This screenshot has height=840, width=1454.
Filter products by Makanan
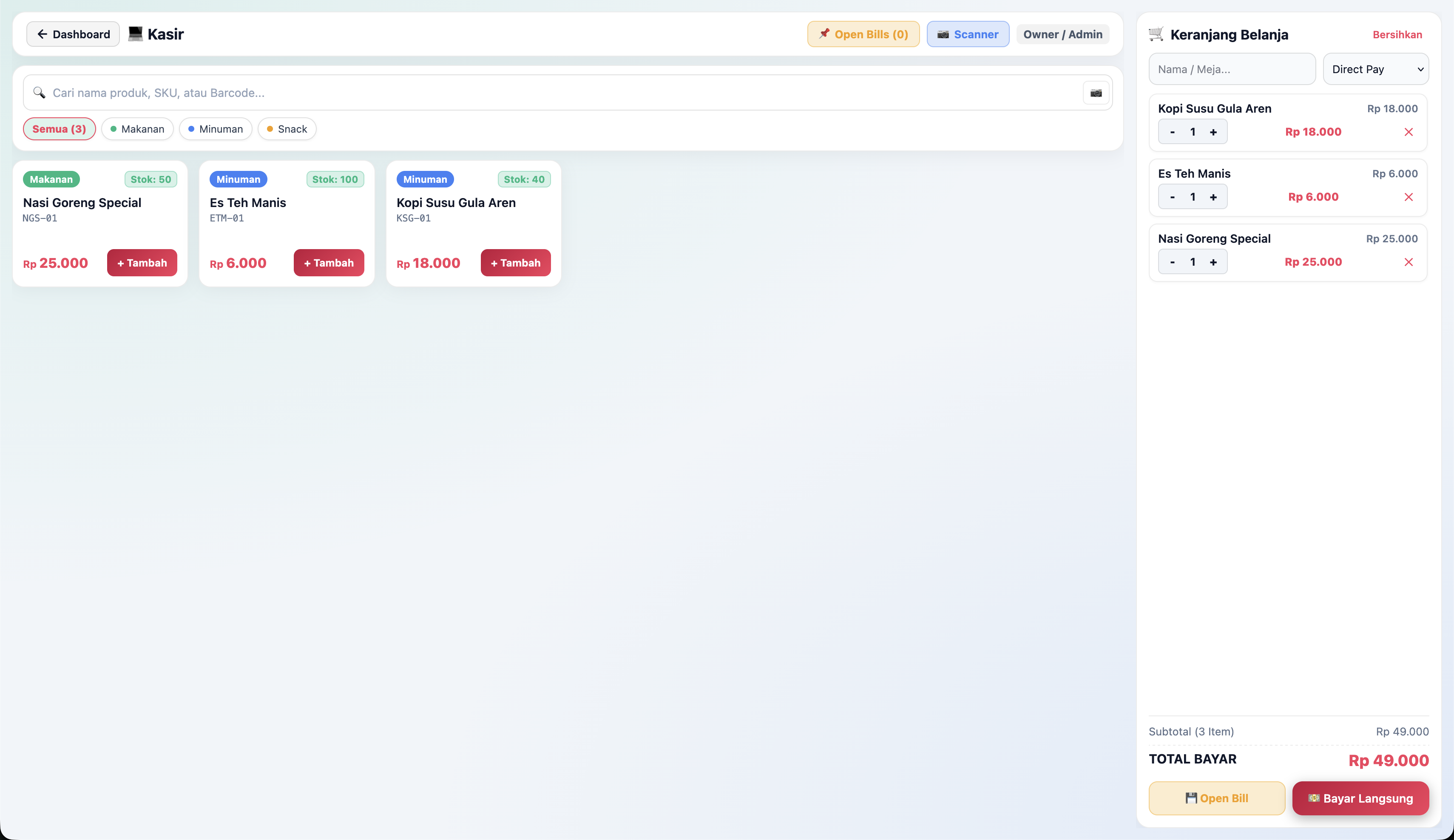pos(137,129)
